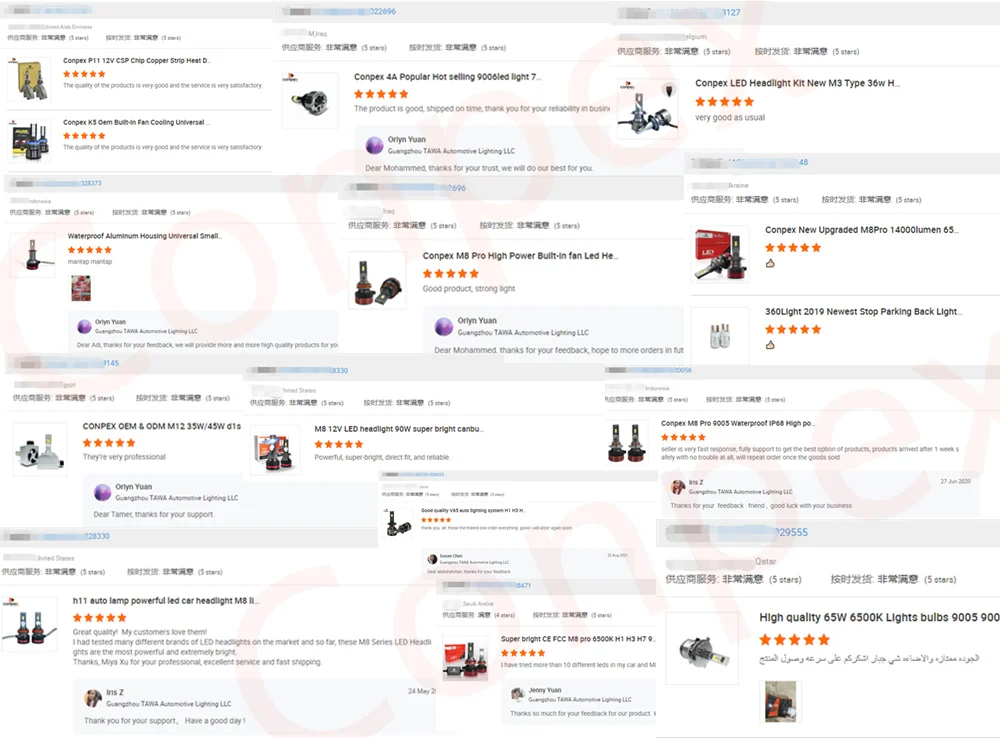Click review photo under Waterproof Aluminum Housing review
The width and height of the screenshot is (1000, 738).
pyautogui.click(x=81, y=288)
